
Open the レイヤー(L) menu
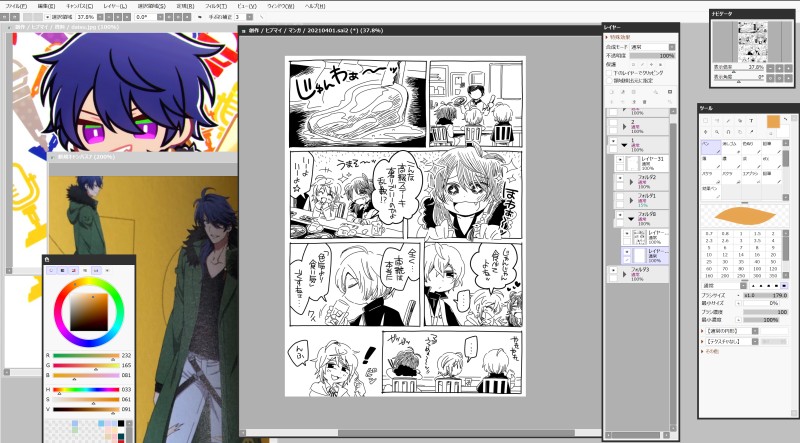115,6
